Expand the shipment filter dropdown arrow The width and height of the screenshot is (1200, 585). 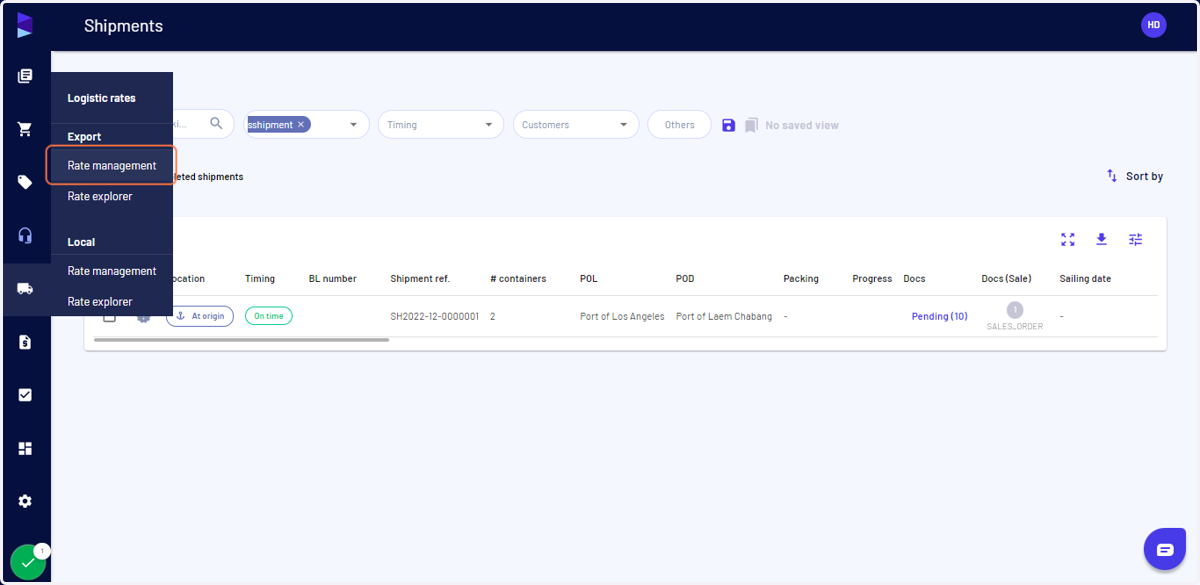tap(353, 125)
